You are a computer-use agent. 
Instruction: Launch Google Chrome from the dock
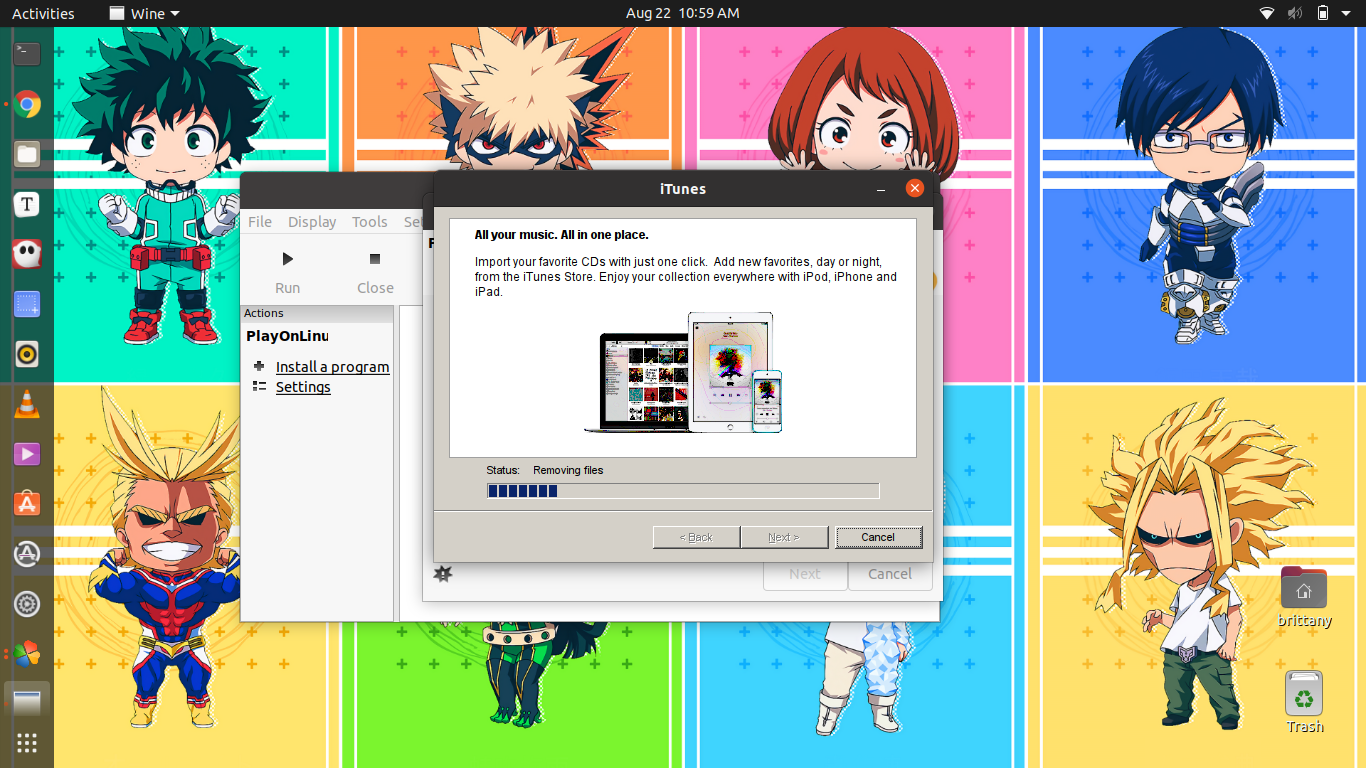point(27,104)
